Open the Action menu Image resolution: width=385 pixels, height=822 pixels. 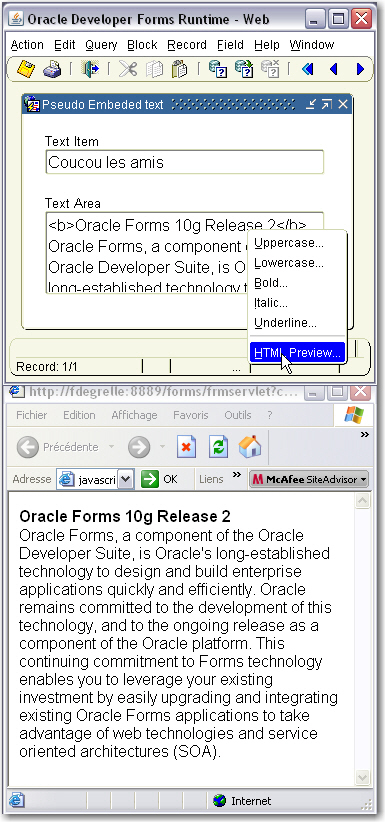[x=27, y=45]
